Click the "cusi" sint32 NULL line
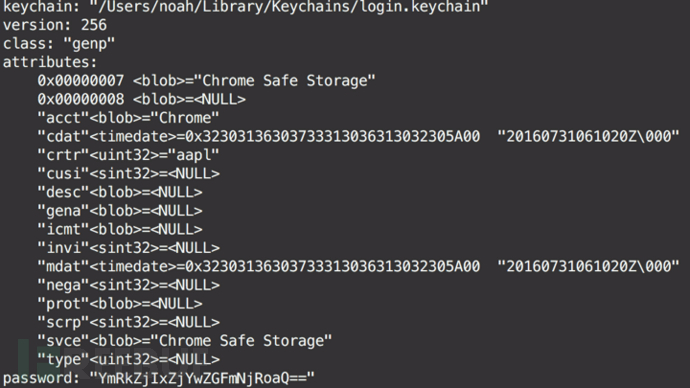The image size is (690, 388). [x=128, y=174]
